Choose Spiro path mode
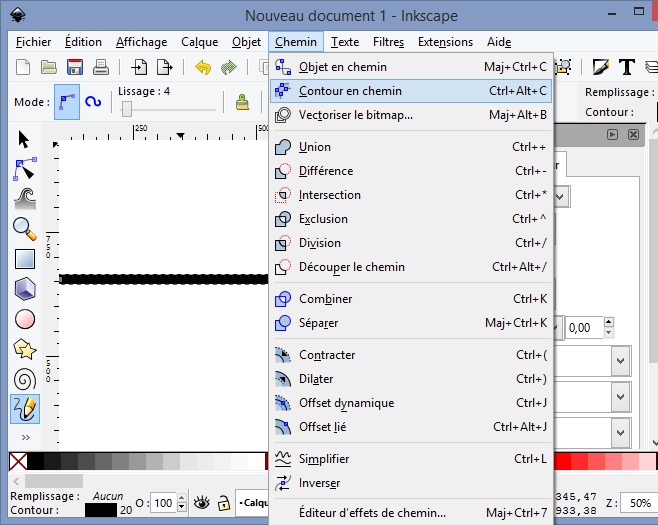 click(x=93, y=102)
